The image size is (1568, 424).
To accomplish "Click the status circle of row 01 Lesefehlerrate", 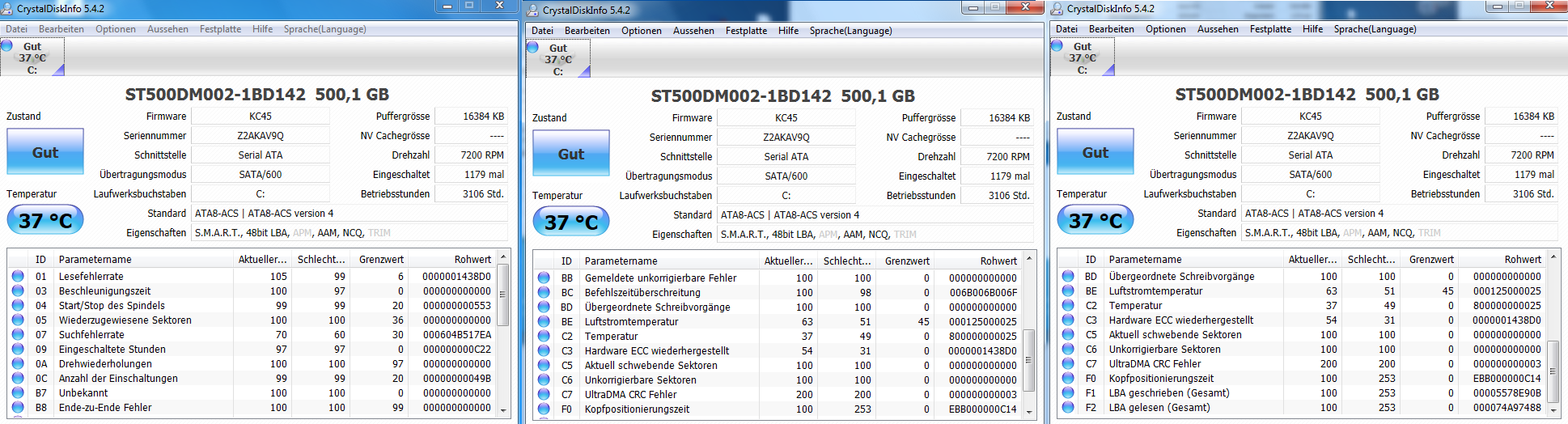I will click(x=18, y=276).
